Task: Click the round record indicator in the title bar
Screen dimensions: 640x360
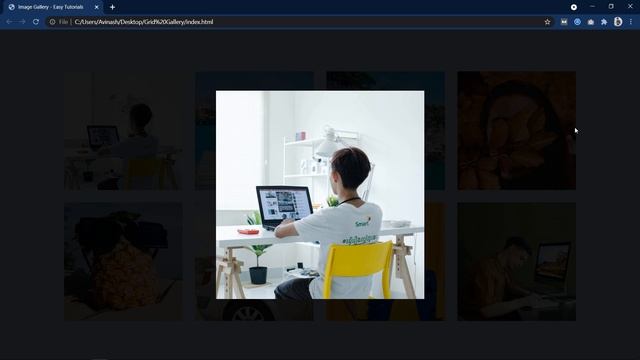Action: (574, 7)
